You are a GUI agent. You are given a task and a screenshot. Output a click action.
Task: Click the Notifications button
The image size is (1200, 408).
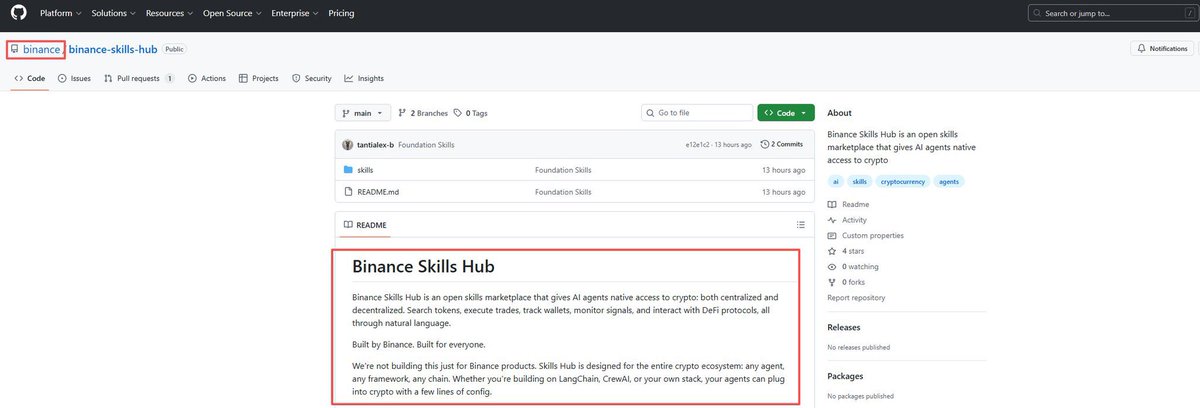click(x=1160, y=49)
